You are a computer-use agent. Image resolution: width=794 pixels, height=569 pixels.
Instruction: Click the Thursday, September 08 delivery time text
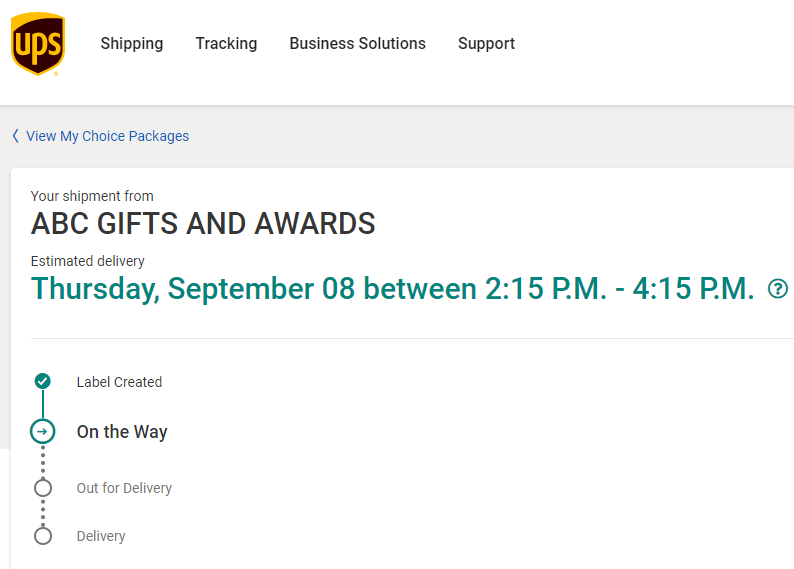tap(392, 289)
